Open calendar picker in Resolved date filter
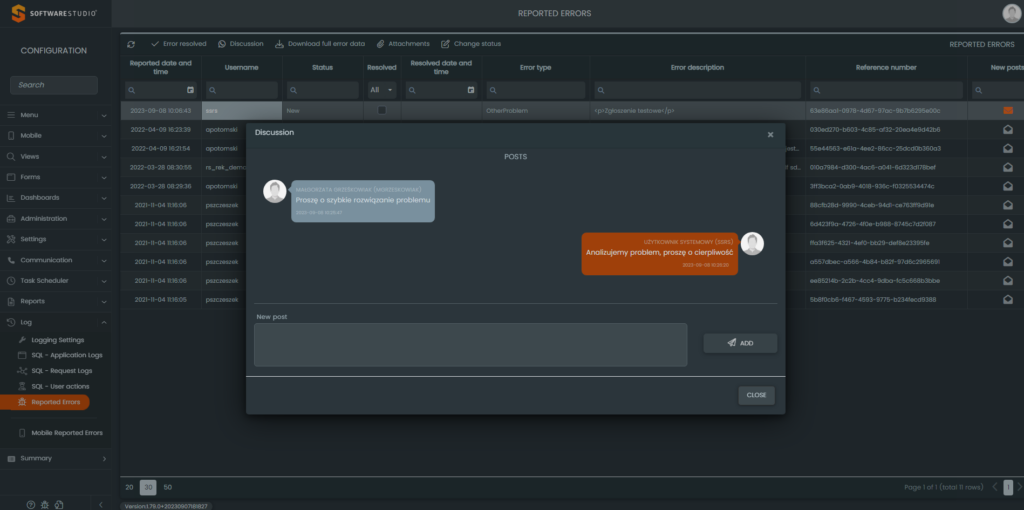Viewport: 1024px width, 510px height. click(470, 90)
